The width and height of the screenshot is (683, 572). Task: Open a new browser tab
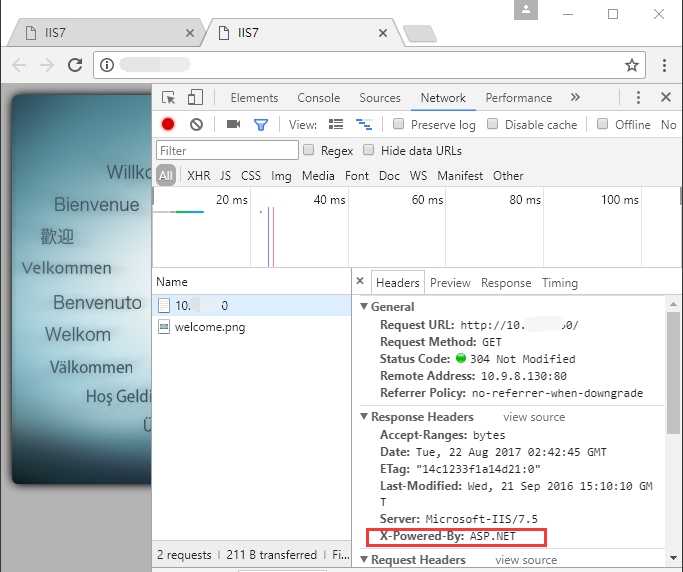pyautogui.click(x=420, y=34)
